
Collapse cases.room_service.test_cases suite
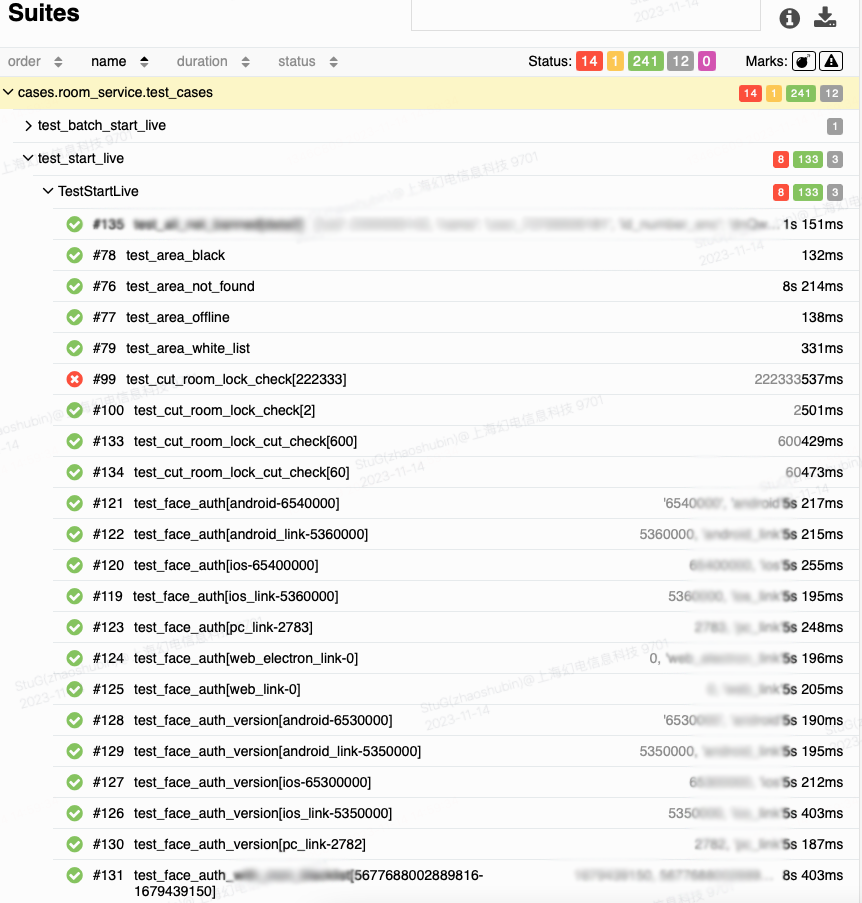pos(430,93)
